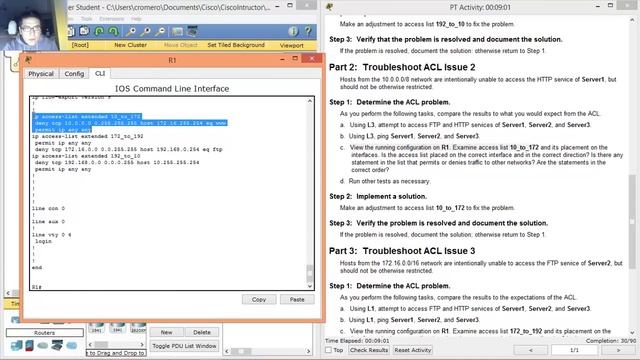Click the Routers category label box

pos(44,333)
